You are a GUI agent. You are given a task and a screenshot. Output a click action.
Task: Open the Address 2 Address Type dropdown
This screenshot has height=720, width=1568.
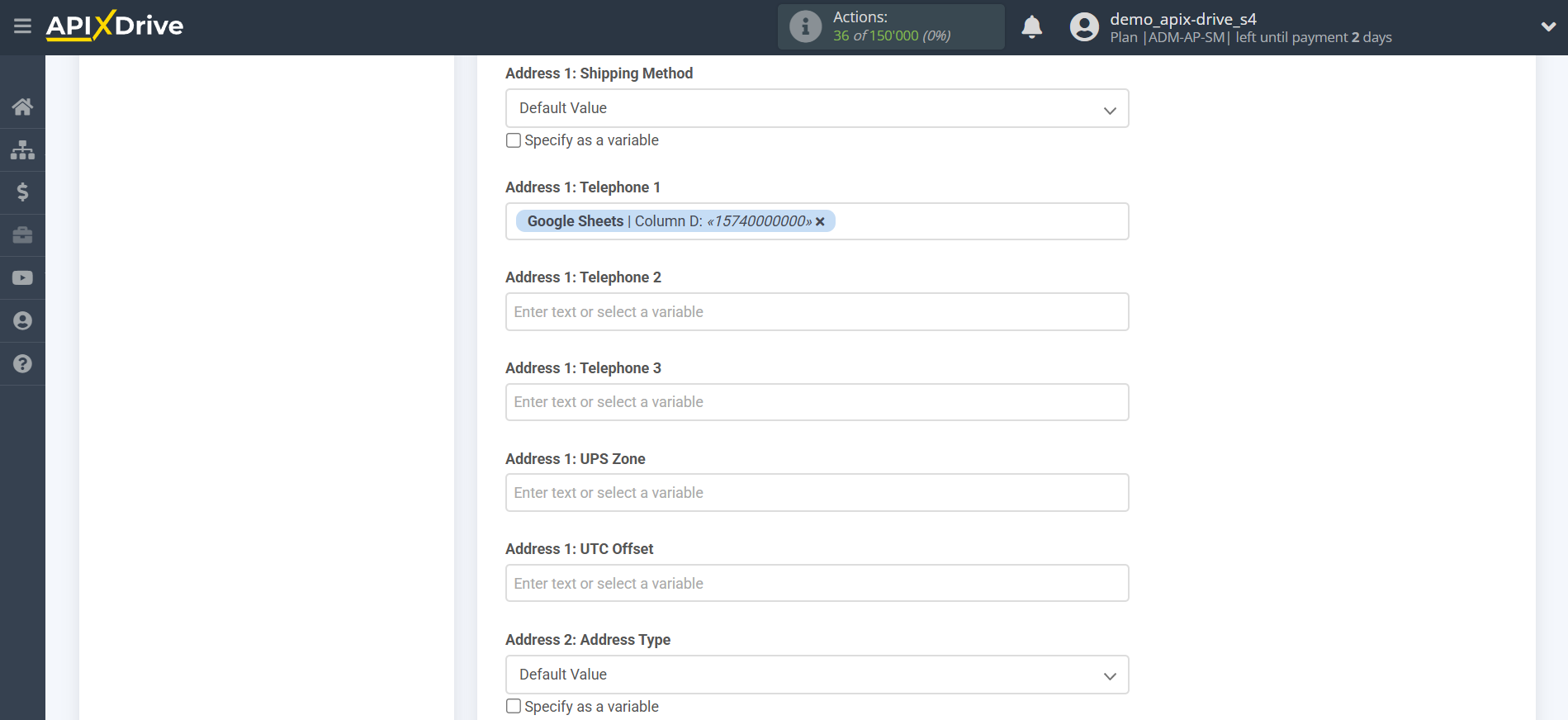click(817, 675)
